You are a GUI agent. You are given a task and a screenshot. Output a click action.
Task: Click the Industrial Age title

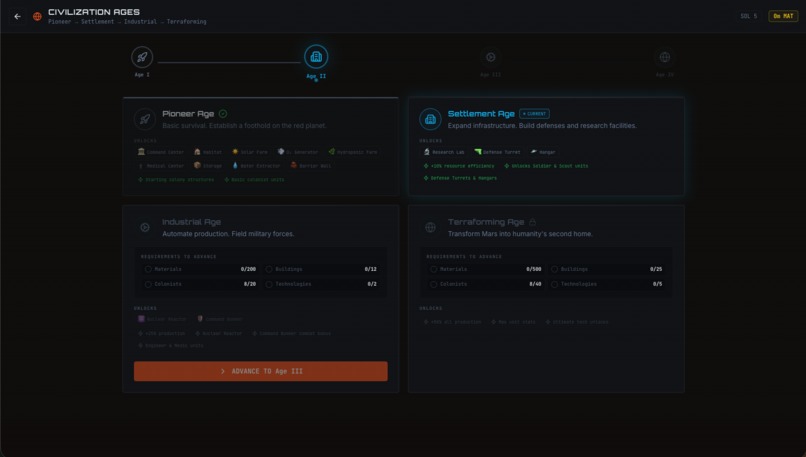pos(191,222)
